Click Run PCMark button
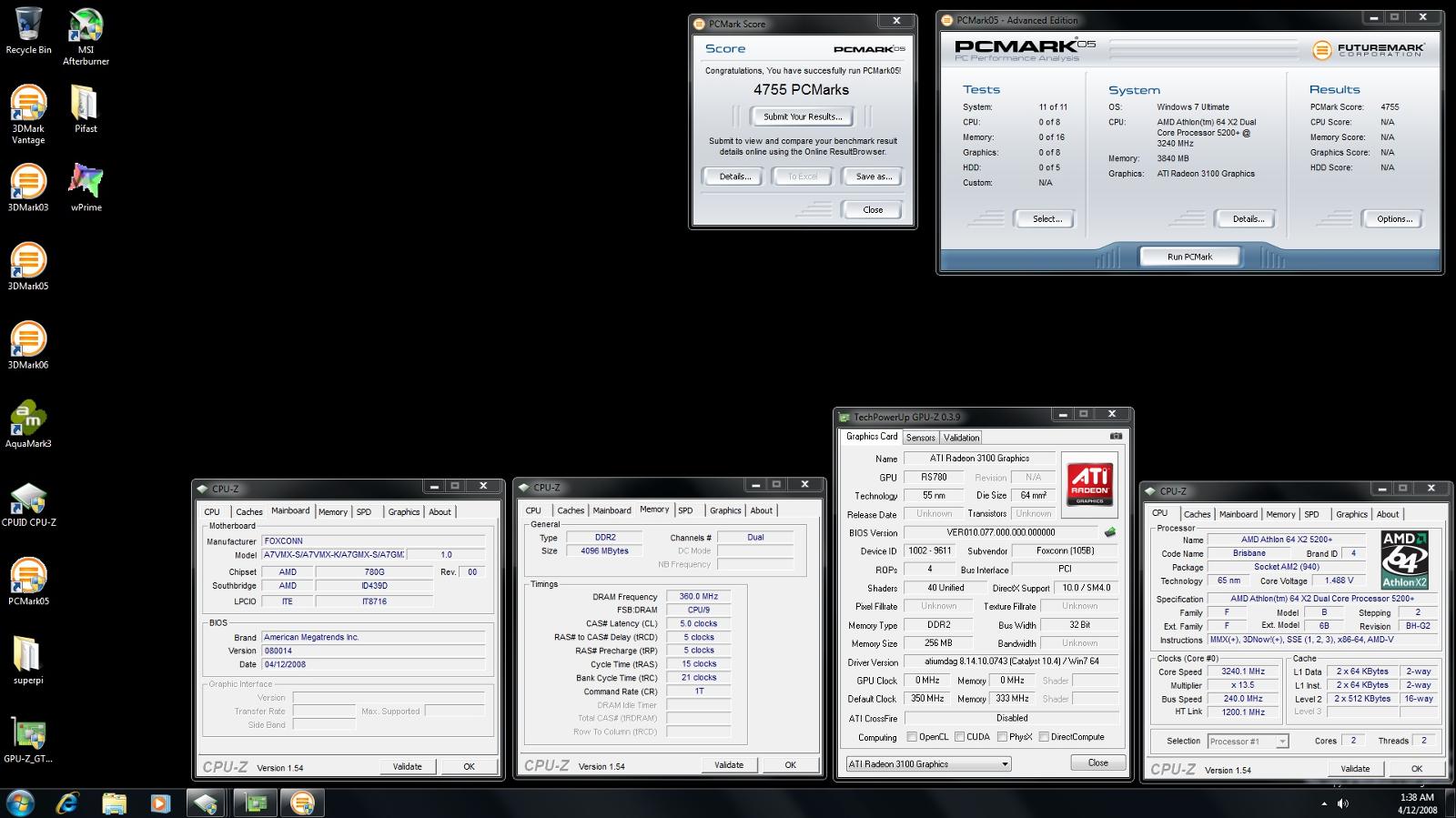This screenshot has height=818, width=1456. [1189, 257]
